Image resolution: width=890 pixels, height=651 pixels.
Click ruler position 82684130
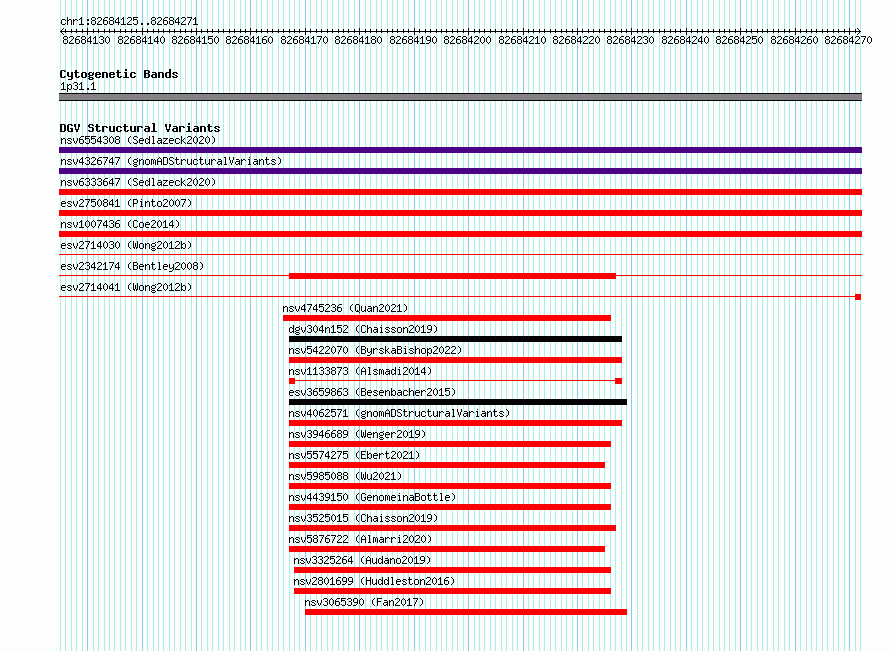pyautogui.click(x=86, y=40)
